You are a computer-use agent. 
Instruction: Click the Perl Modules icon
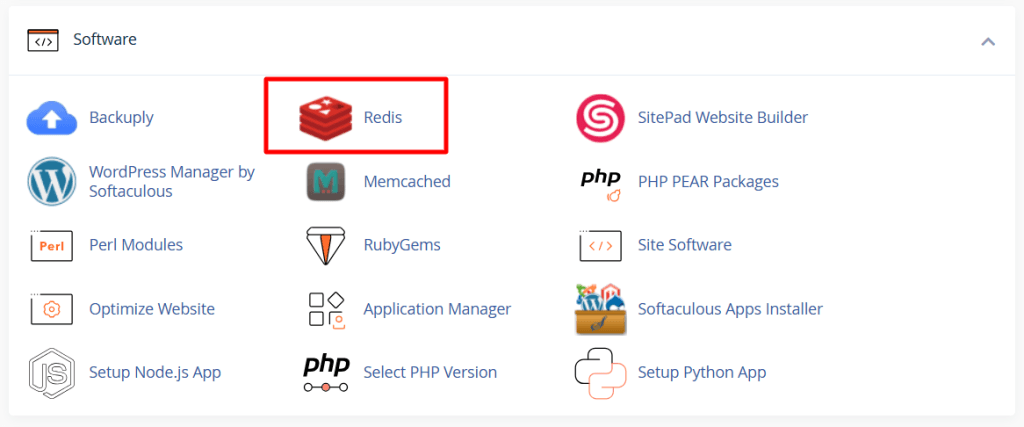tap(52, 245)
